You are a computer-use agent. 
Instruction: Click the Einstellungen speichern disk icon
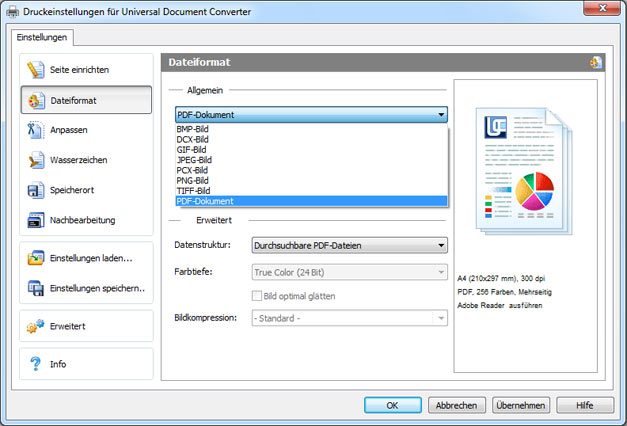coord(36,288)
